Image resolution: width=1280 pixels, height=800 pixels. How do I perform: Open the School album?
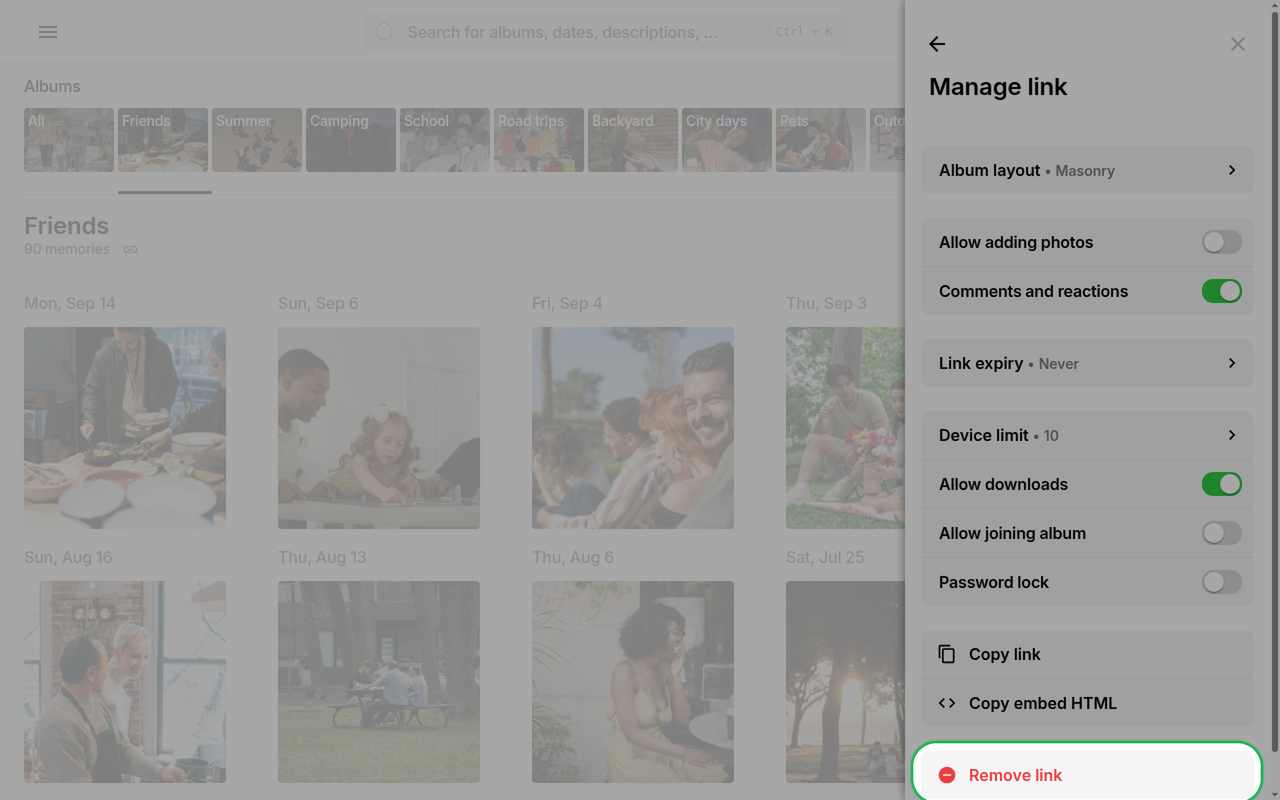pyautogui.click(x=445, y=140)
